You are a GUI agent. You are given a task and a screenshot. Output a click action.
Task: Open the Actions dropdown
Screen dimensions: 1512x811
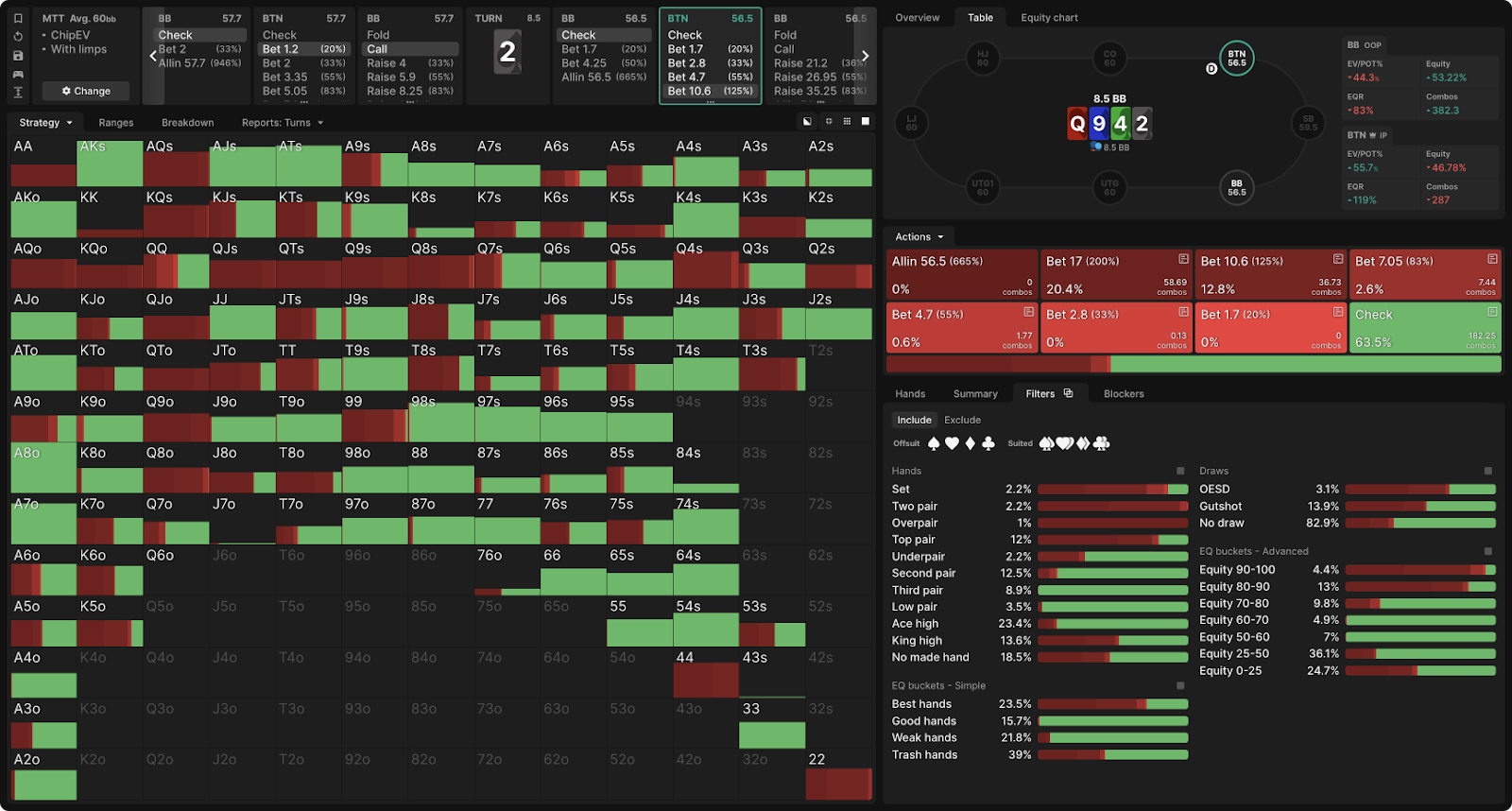pyautogui.click(x=919, y=237)
